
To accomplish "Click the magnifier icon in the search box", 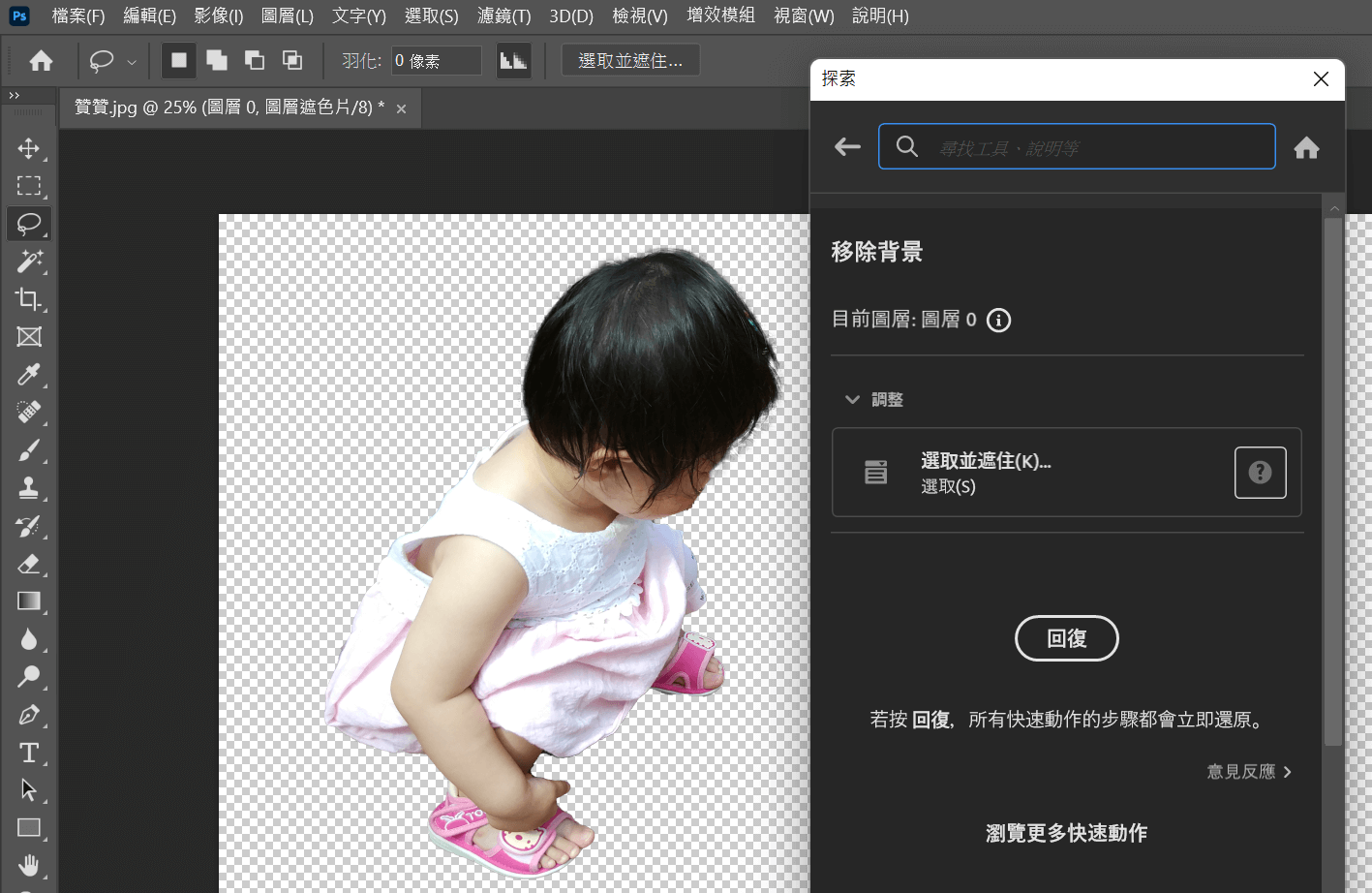I will pos(907,146).
